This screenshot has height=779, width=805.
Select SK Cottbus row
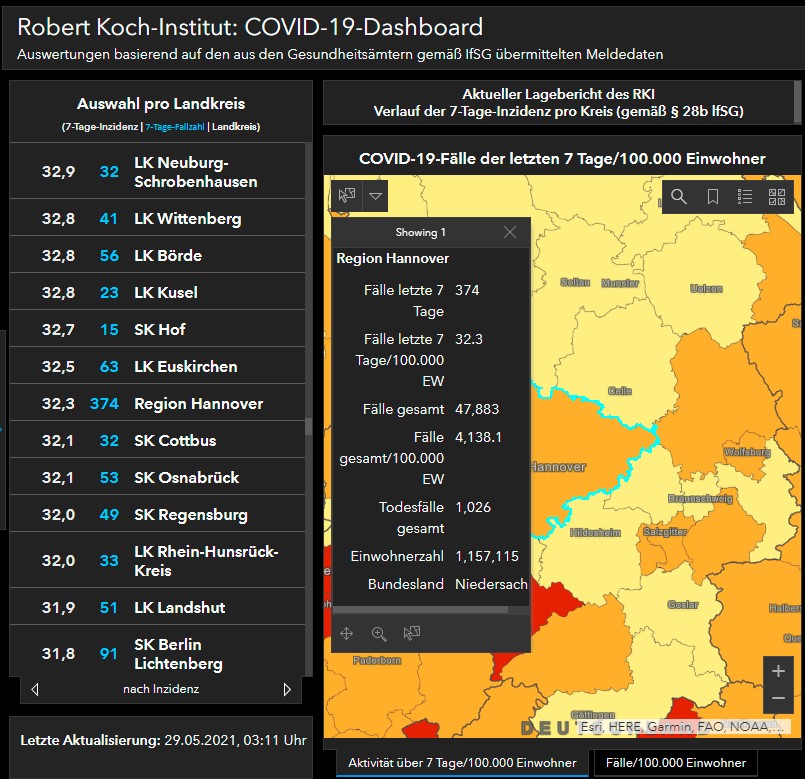pos(157,440)
